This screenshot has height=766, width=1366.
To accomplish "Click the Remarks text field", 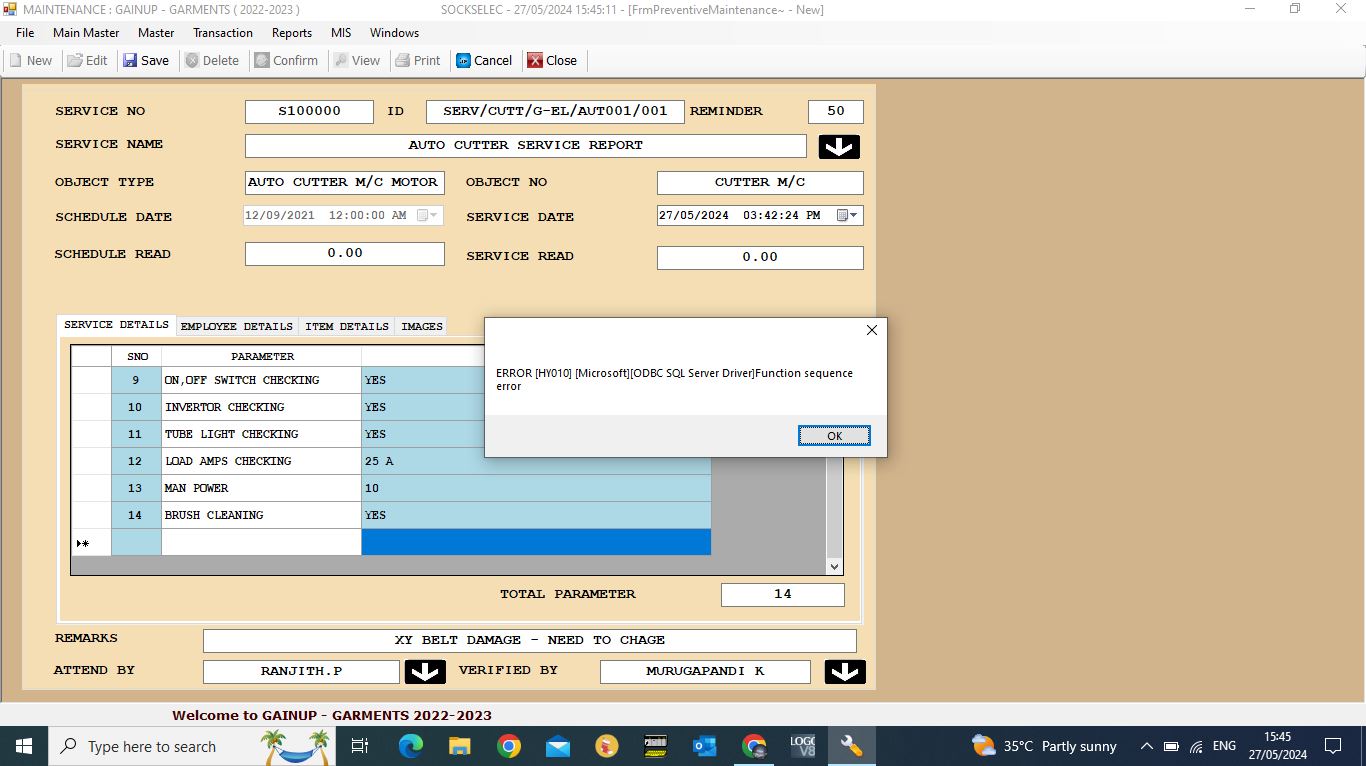I will (x=529, y=640).
